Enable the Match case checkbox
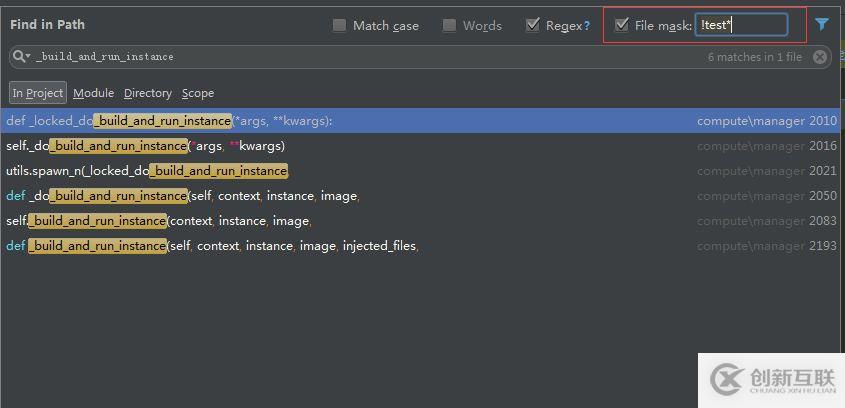 pyautogui.click(x=340, y=25)
